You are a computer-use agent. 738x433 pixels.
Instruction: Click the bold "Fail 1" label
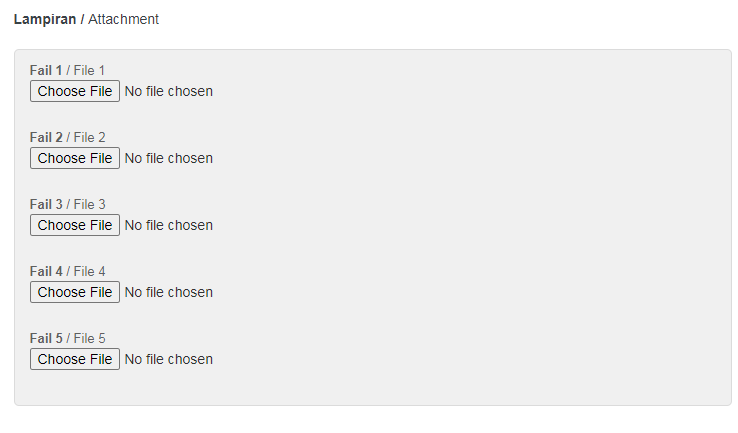[x=46, y=71]
